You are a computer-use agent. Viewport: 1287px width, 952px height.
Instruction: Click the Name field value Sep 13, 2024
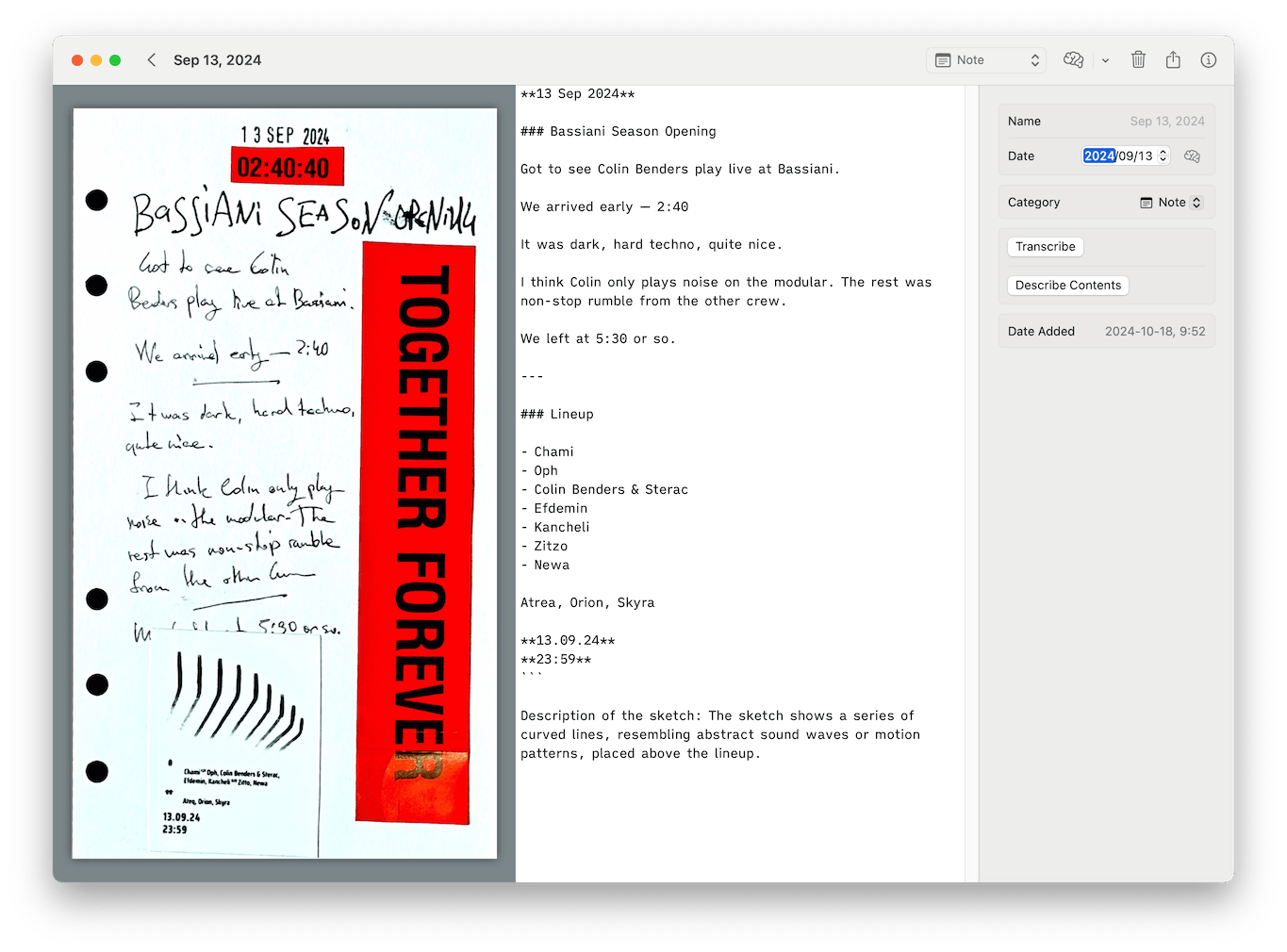click(x=1167, y=122)
